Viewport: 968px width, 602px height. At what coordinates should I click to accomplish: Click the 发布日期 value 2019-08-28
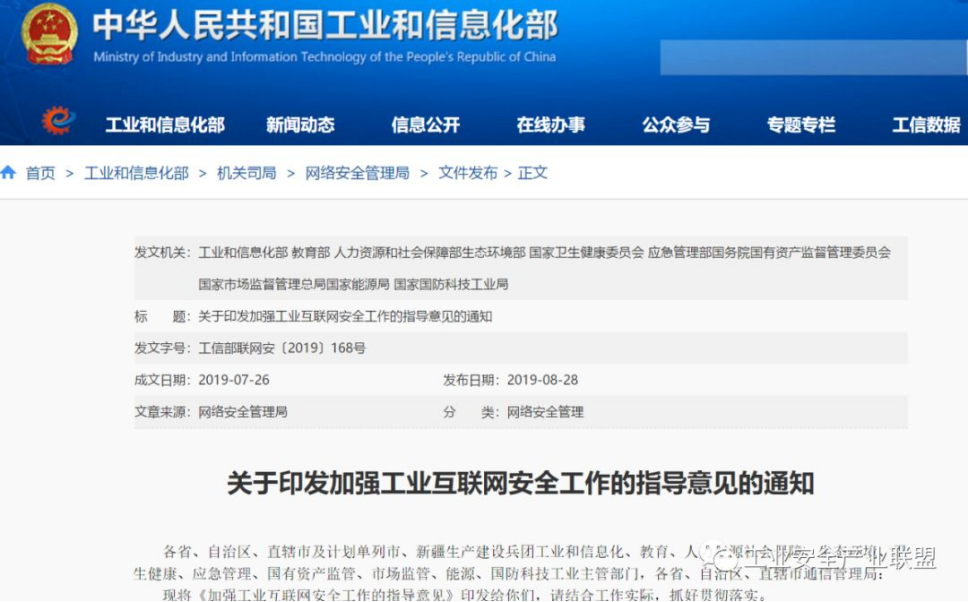(x=542, y=380)
